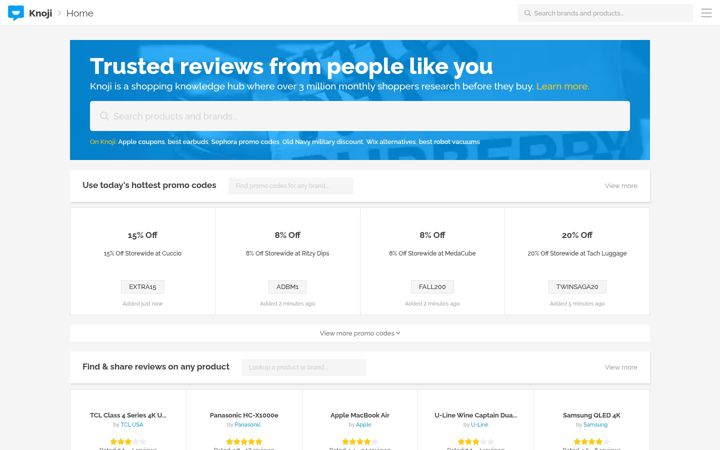Open the Panasonic brand link
720x450 pixels.
click(248, 425)
